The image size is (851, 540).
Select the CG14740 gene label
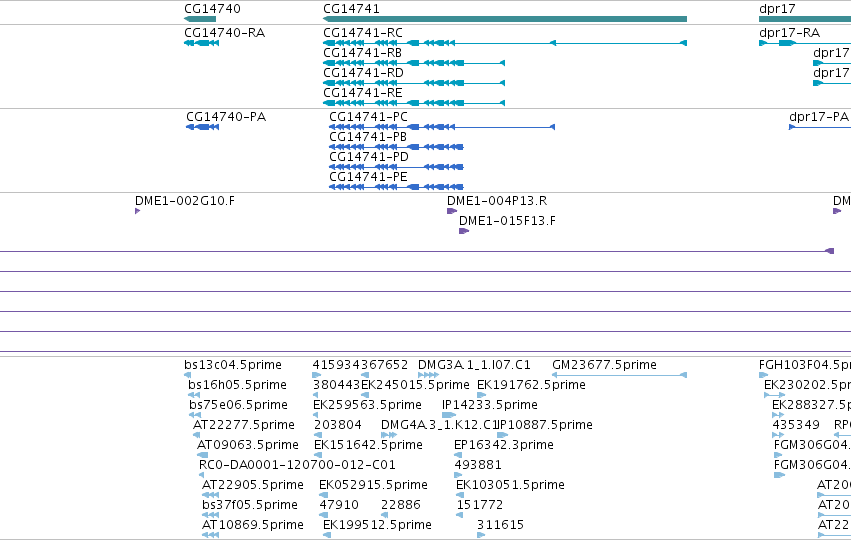(x=212, y=9)
